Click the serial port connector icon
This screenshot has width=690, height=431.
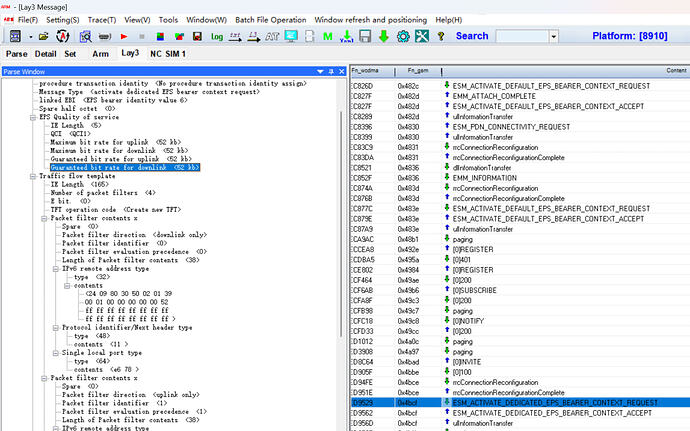[x=105, y=37]
